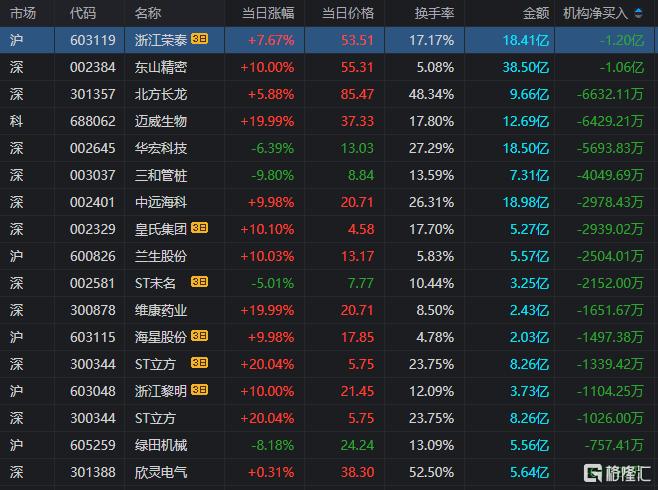
Task: Select stock name 北方长龙
Action: [161, 94]
